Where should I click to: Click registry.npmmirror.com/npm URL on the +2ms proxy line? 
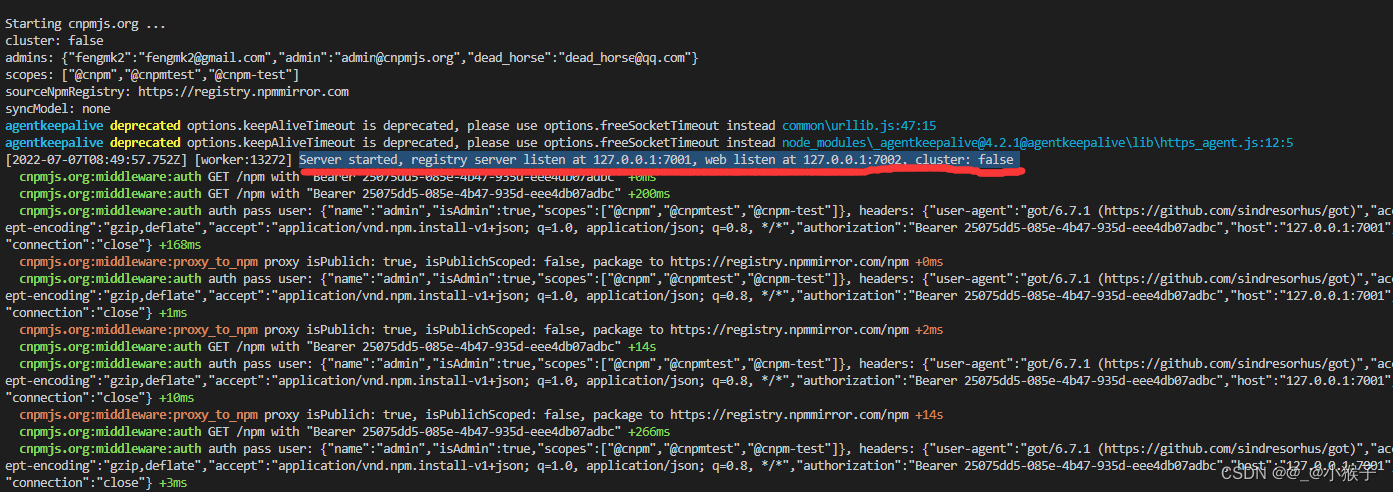pos(788,330)
